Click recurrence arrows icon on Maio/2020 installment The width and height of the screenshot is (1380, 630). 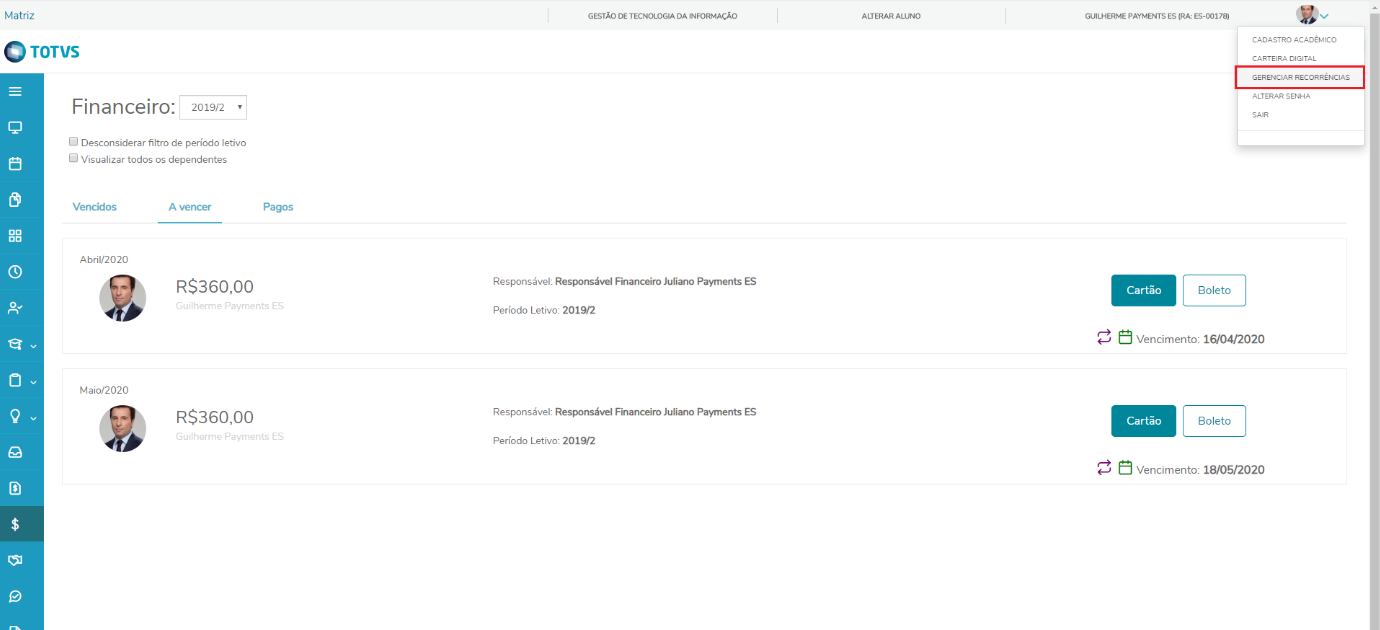pyautogui.click(x=1104, y=467)
